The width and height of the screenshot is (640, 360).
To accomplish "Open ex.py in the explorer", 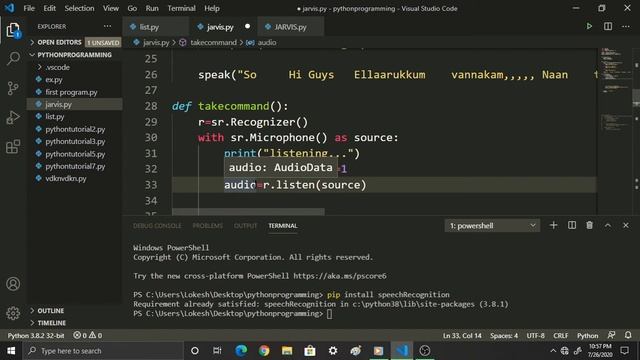I will 54,80.
